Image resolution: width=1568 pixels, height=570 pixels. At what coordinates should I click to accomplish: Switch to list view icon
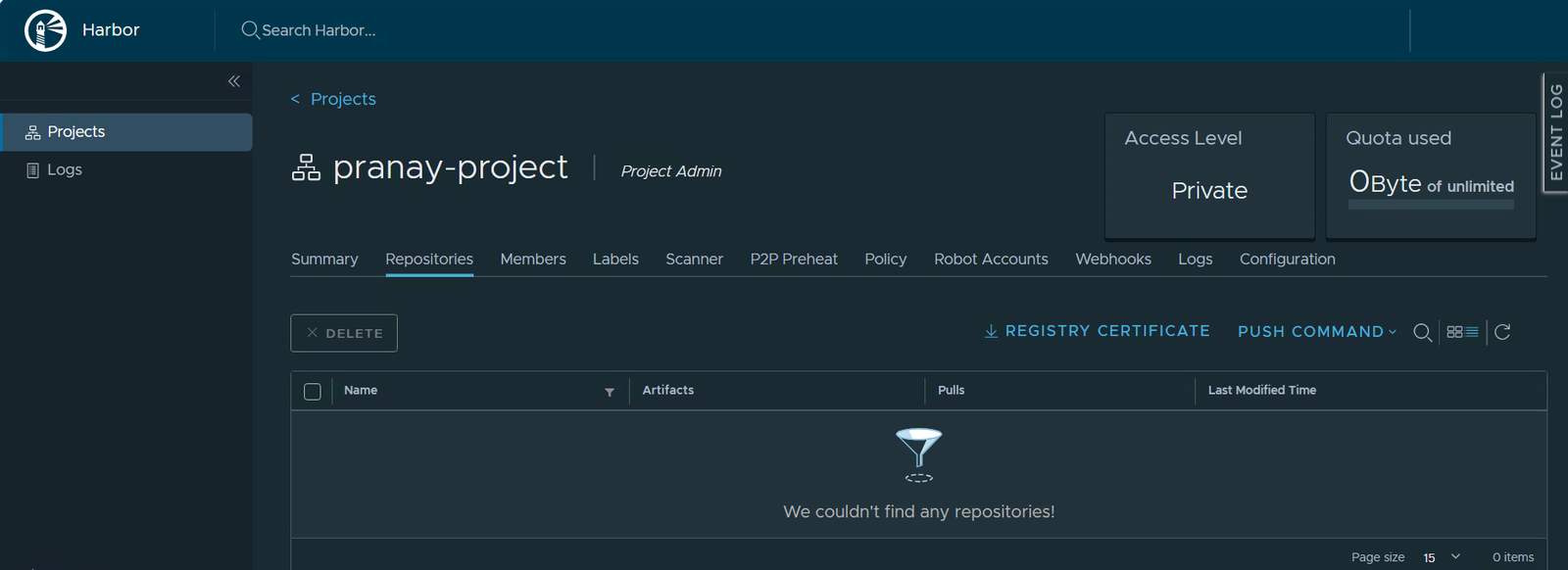(x=1472, y=332)
